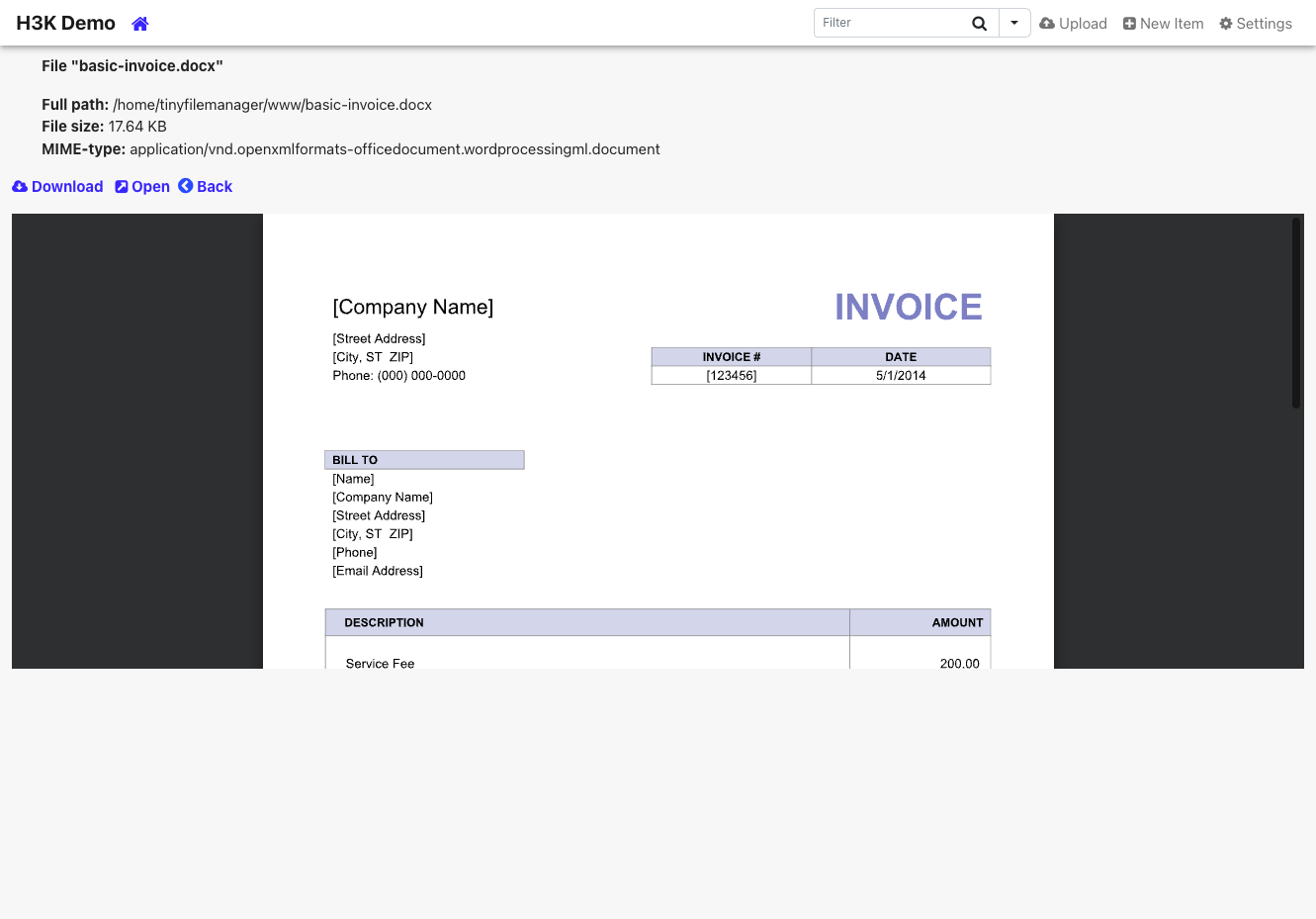Click the invoice number [123456] cell
The height and width of the screenshot is (919, 1316).
pyautogui.click(x=732, y=376)
